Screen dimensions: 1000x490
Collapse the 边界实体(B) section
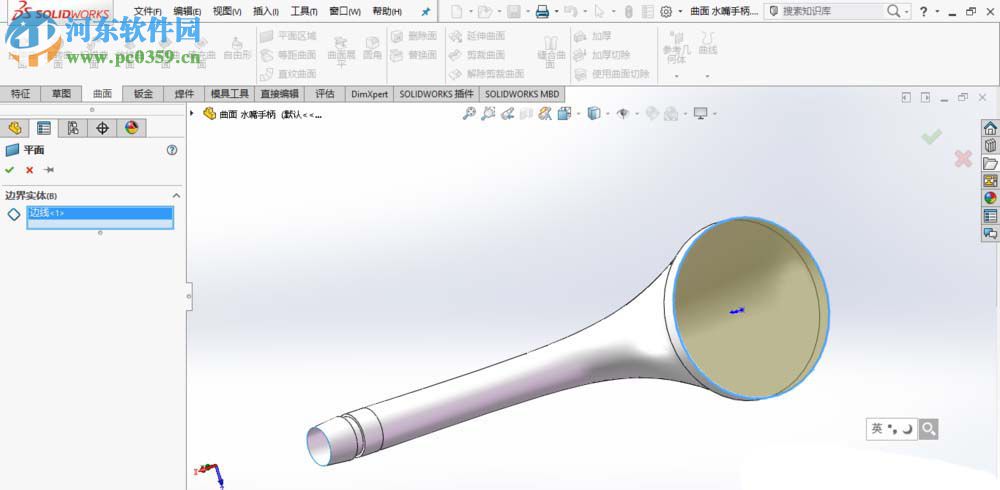[x=177, y=196]
